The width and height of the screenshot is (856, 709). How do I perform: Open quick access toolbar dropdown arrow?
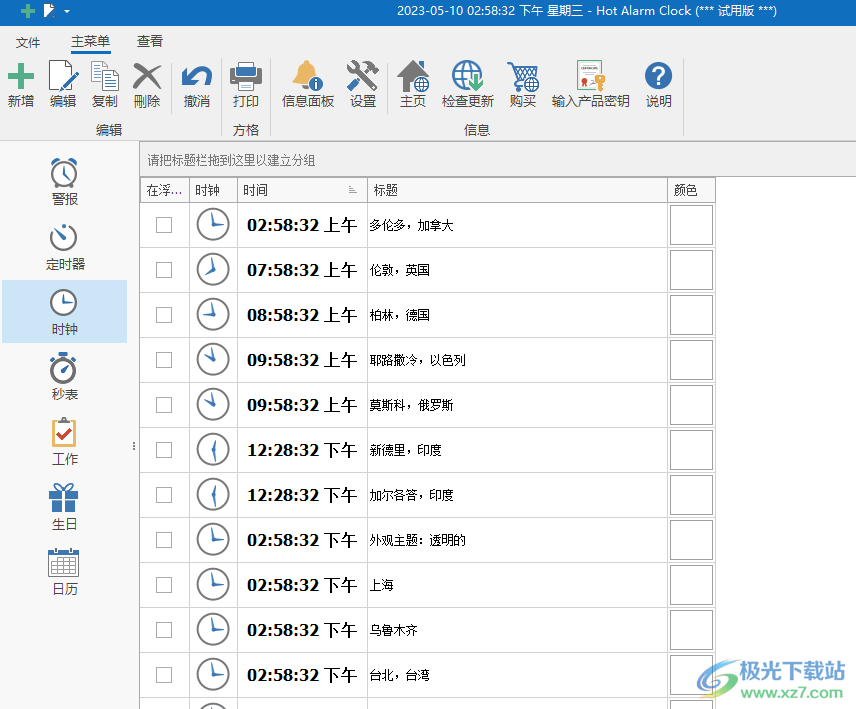click(67, 11)
